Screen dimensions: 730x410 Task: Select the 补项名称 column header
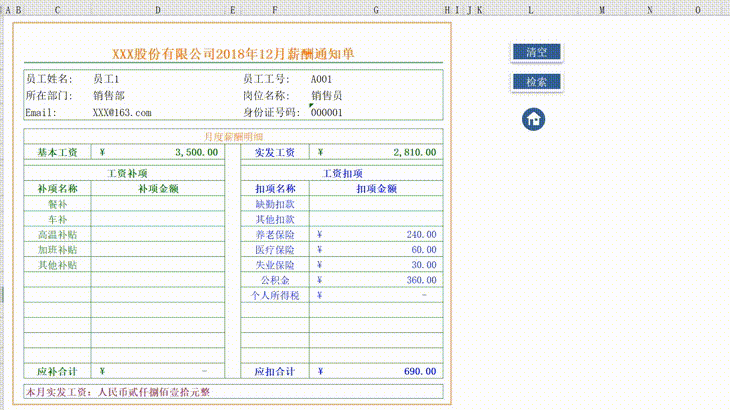click(57, 188)
